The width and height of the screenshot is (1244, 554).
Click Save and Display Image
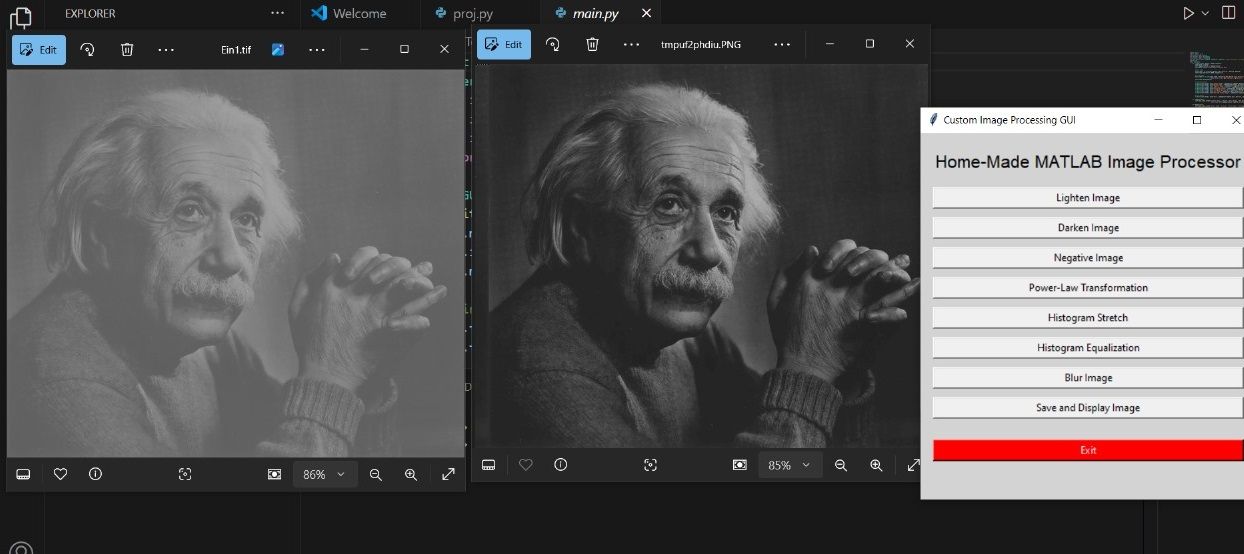pos(1088,408)
